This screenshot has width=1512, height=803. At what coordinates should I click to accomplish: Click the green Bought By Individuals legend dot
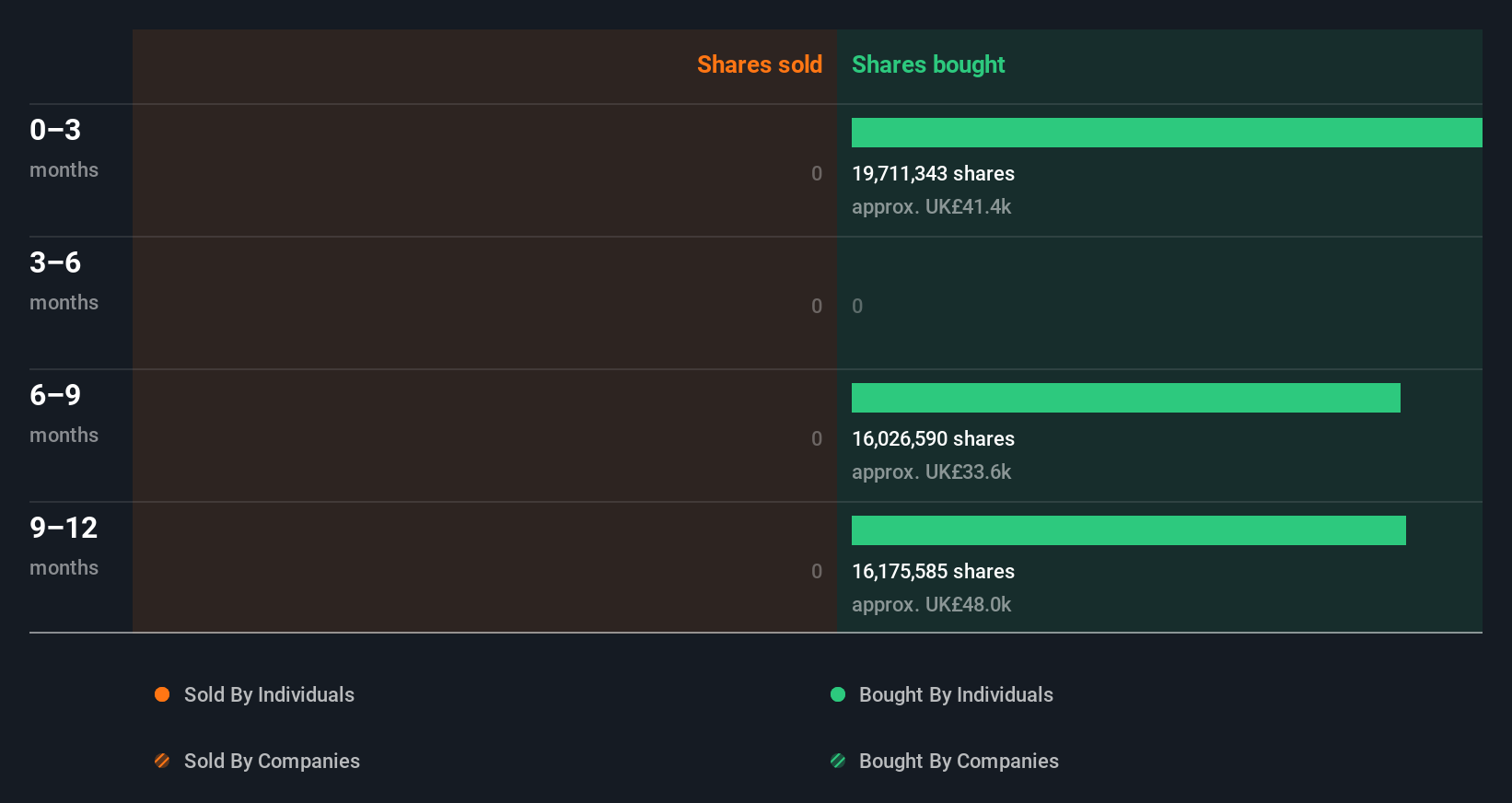(x=838, y=694)
